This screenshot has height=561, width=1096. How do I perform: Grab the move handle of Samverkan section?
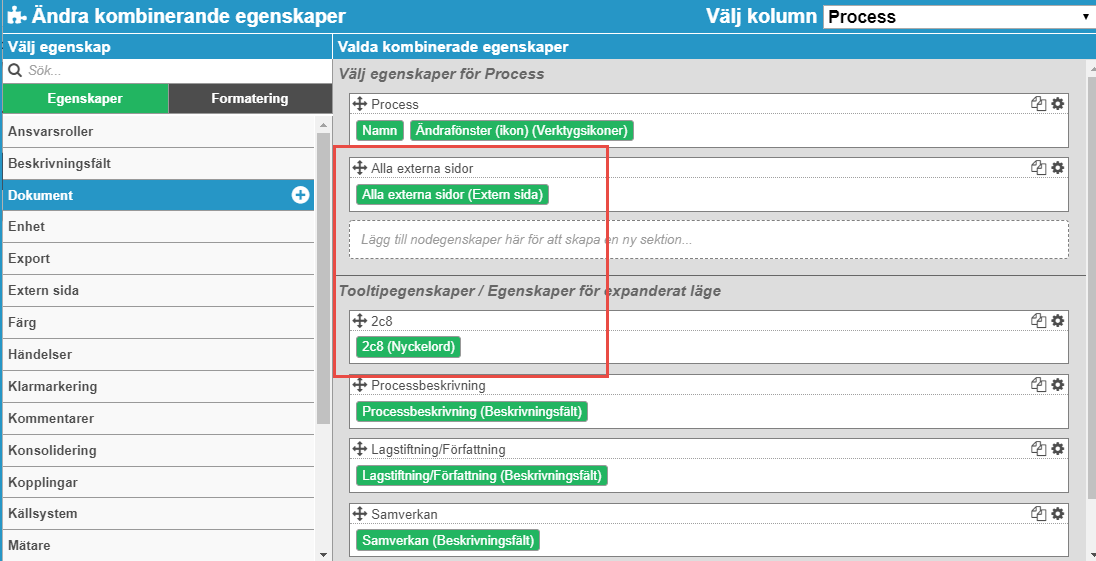pyautogui.click(x=360, y=513)
